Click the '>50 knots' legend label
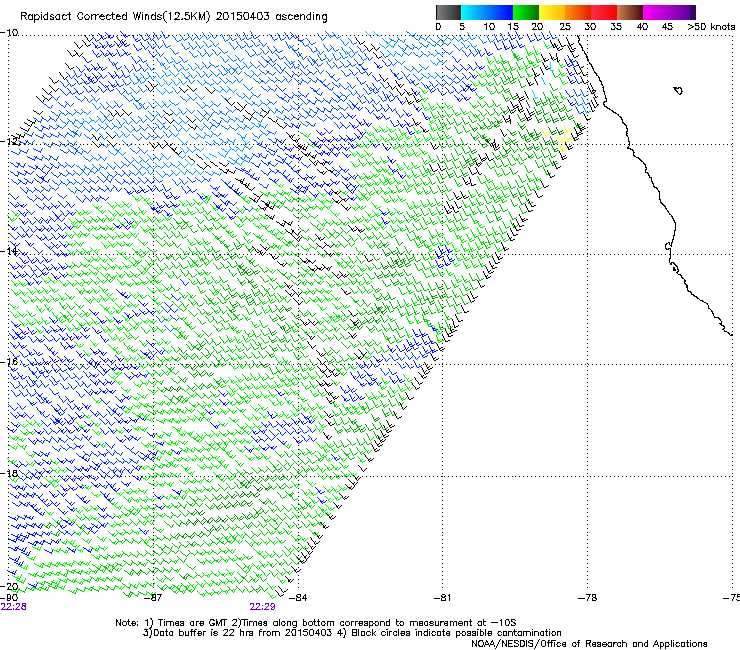This screenshot has width=740, height=650. [x=711, y=27]
